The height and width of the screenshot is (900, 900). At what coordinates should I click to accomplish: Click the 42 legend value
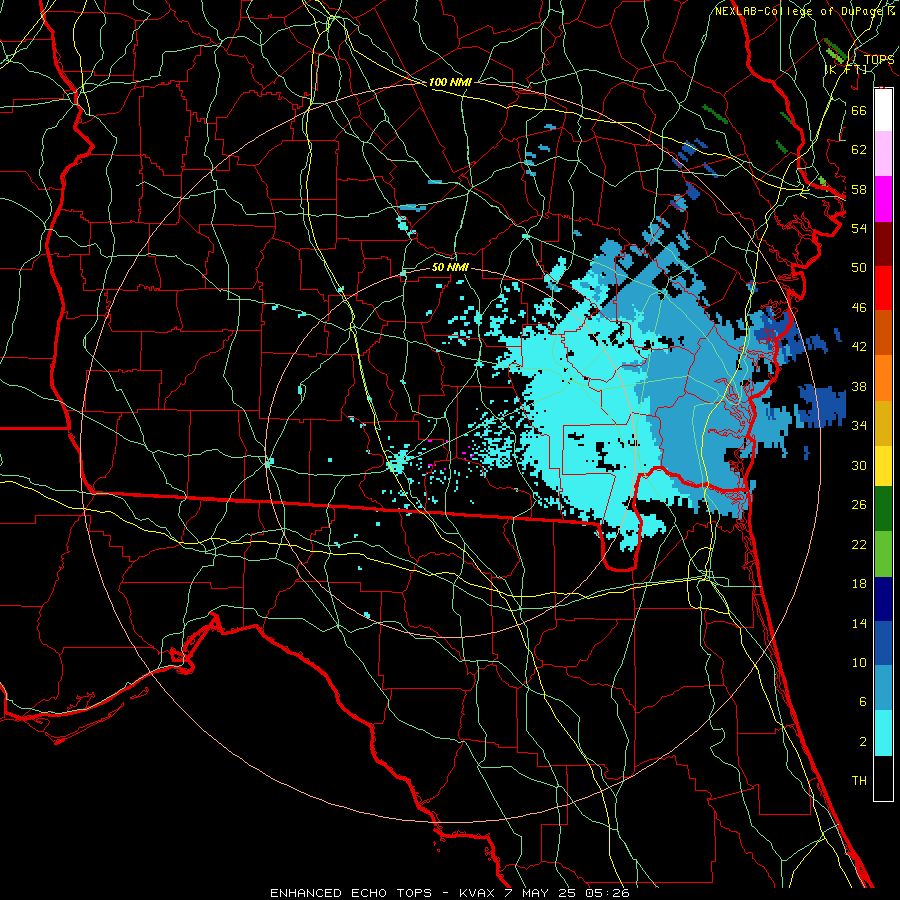859,347
